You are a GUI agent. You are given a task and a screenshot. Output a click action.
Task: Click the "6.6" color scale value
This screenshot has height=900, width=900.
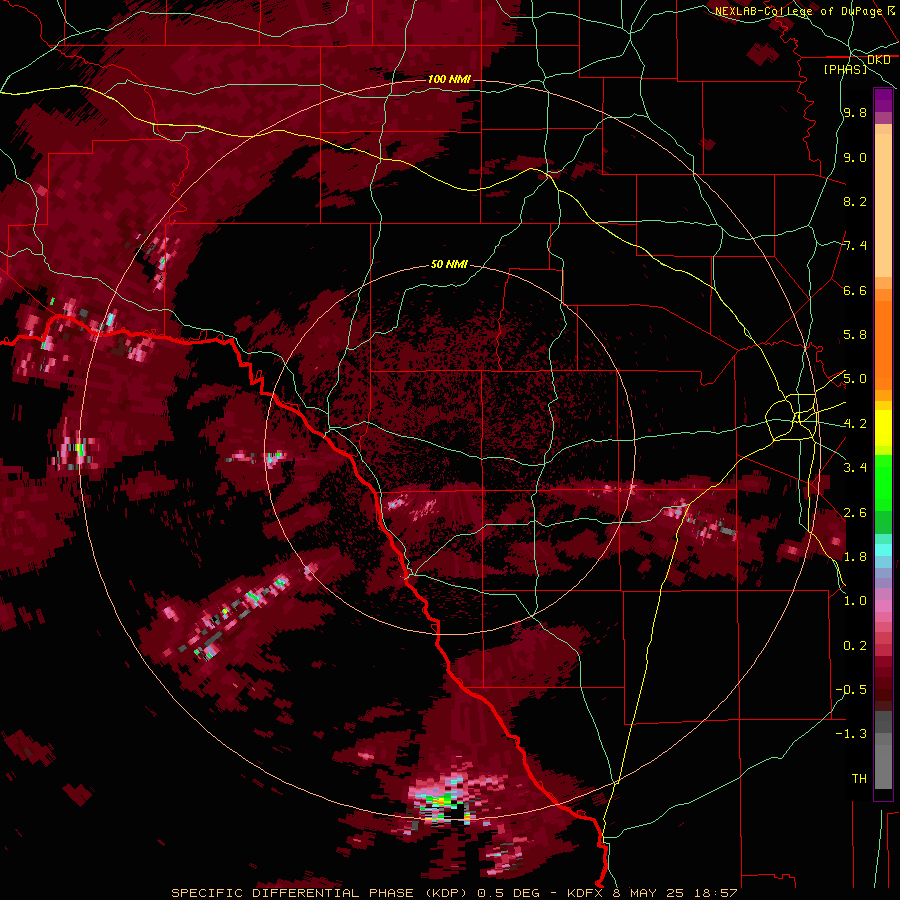(855, 290)
